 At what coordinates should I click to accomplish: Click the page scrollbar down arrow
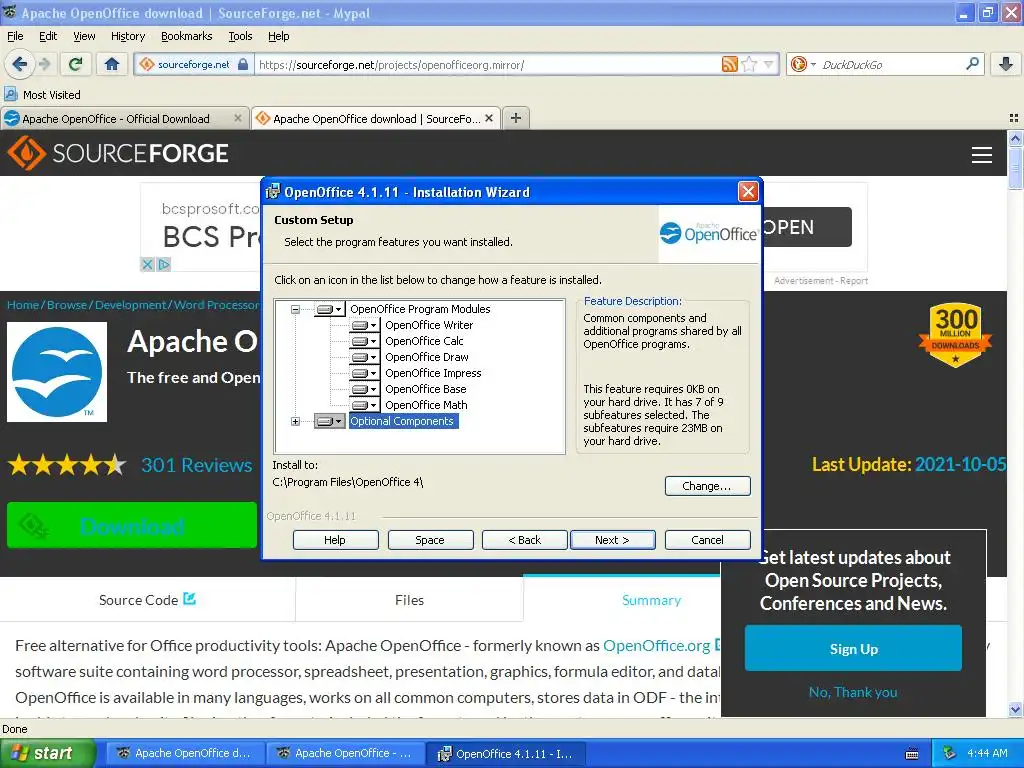pos(1015,709)
